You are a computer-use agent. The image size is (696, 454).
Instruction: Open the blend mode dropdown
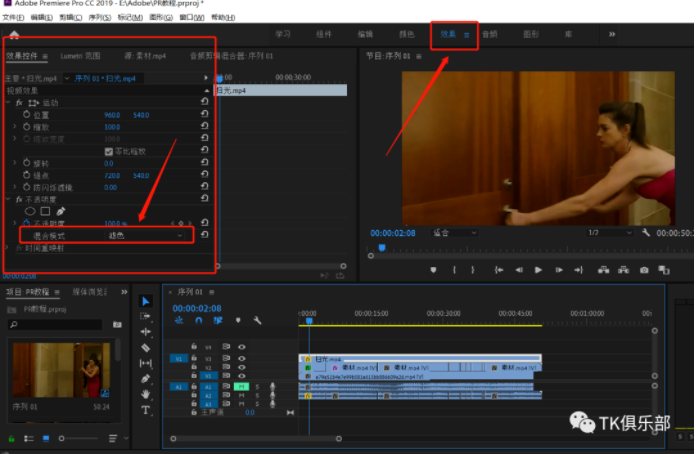146,236
